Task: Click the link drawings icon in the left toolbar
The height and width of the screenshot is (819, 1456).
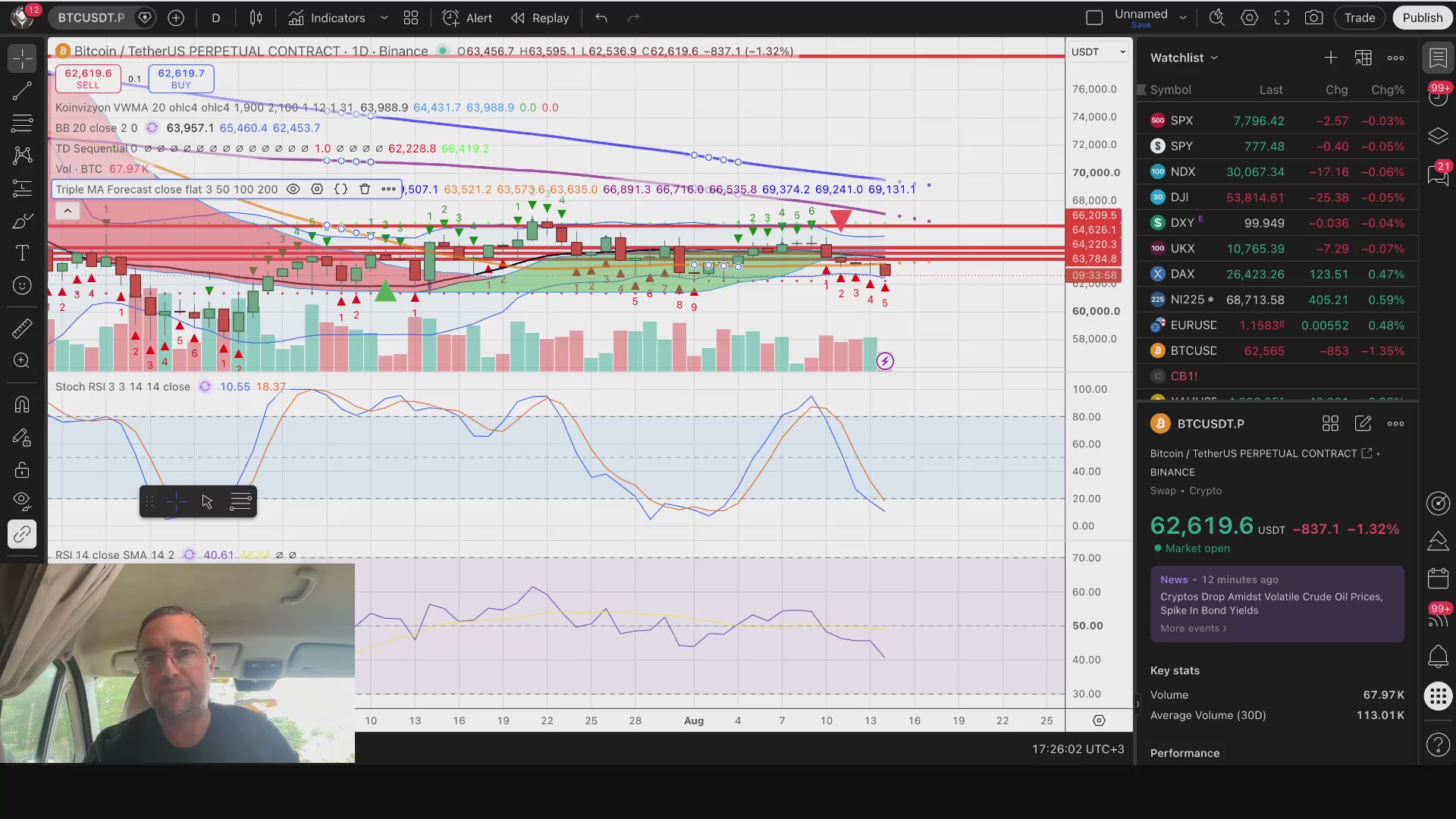Action: 22,534
